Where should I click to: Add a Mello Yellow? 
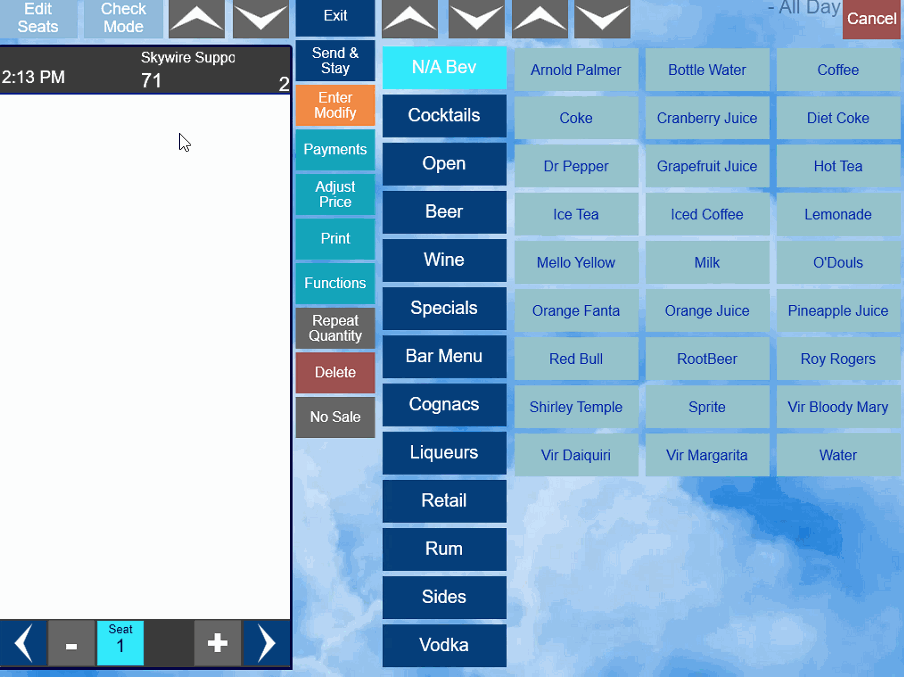pos(576,262)
